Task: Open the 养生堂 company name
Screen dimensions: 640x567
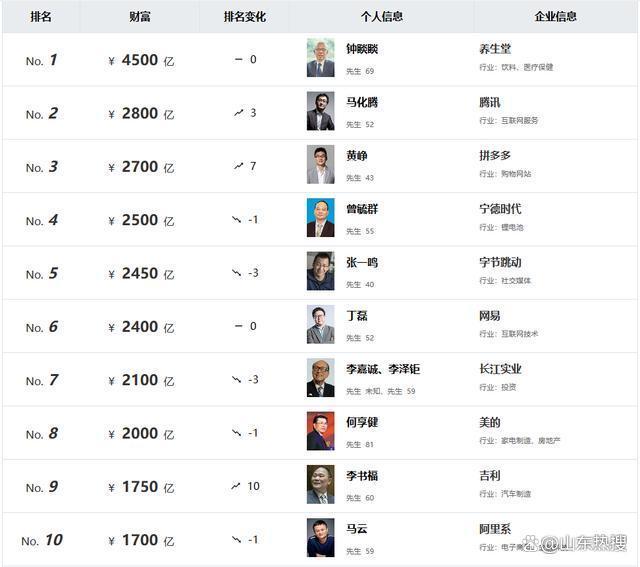Action: pos(495,49)
